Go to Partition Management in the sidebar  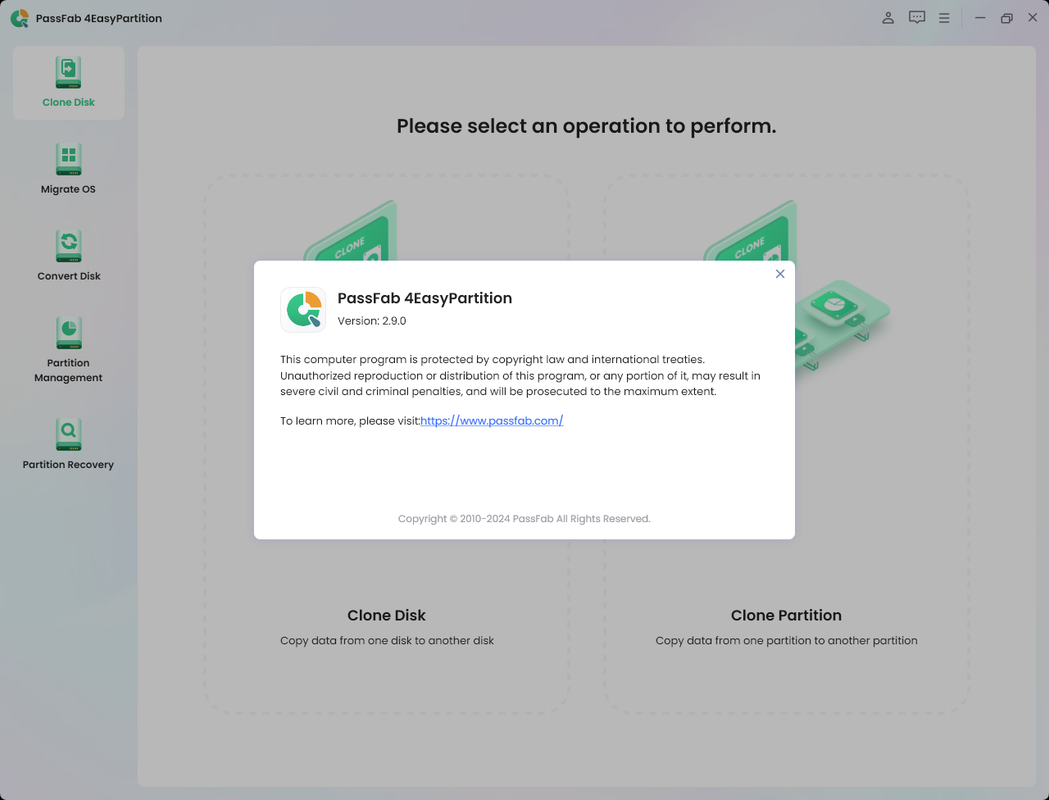tap(68, 350)
